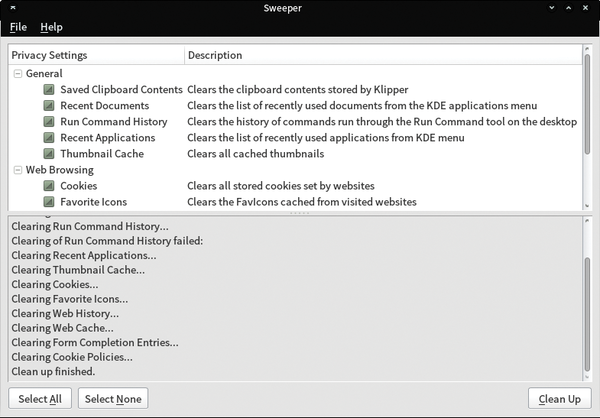Screen dimensions: 600x418
Task: Disable Run Command History checkbox
Action: (49, 122)
